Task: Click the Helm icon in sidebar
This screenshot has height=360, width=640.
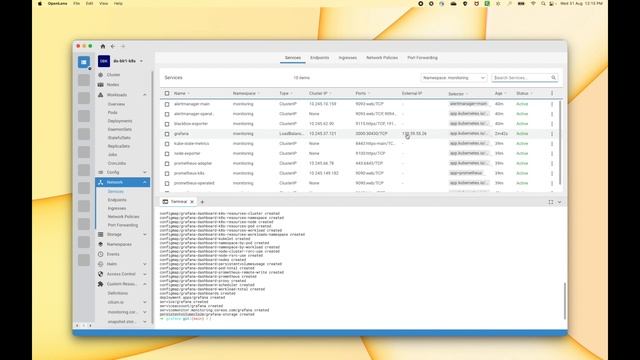Action: point(100,264)
